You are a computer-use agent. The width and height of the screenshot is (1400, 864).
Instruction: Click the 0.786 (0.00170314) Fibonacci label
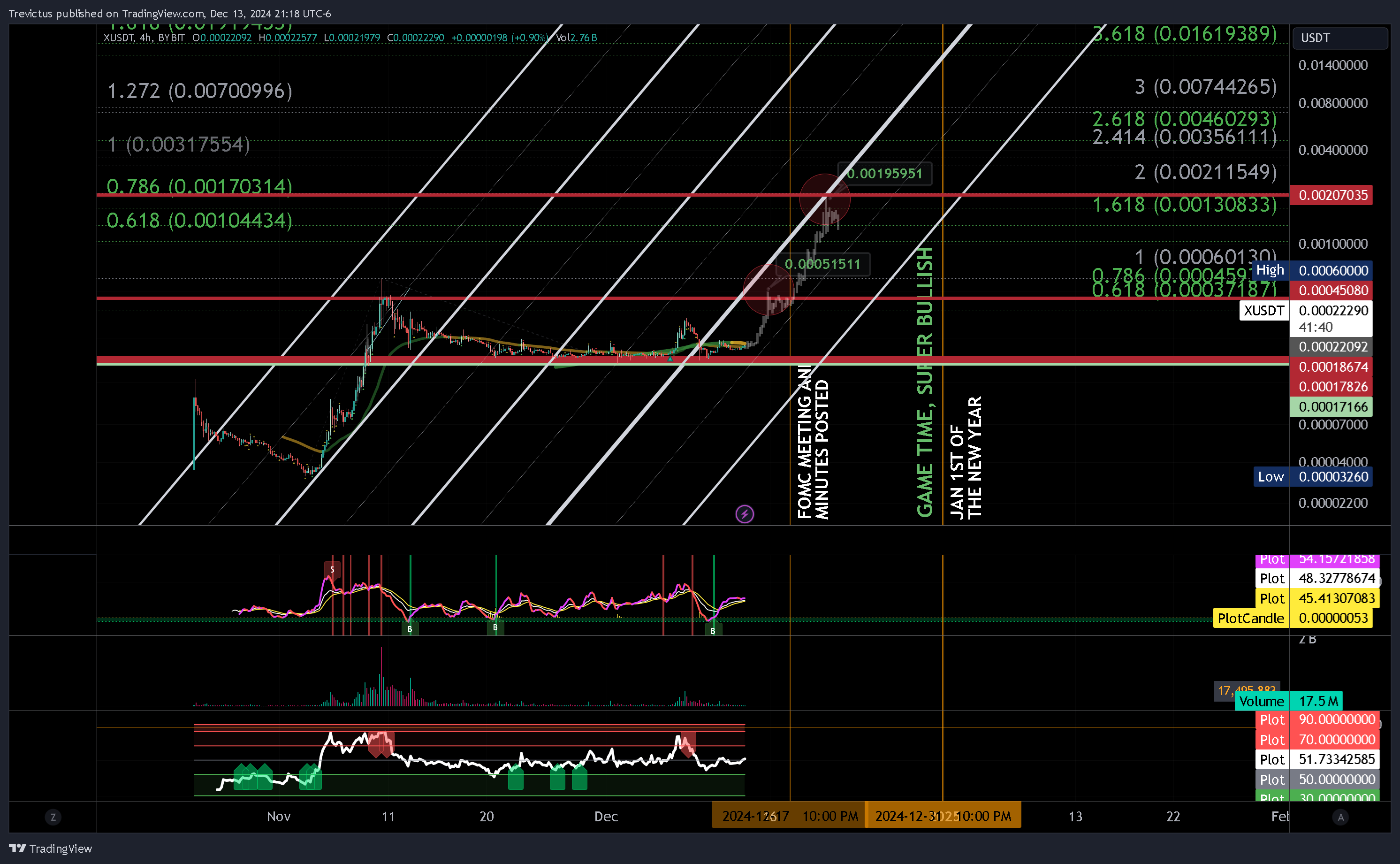pos(199,186)
